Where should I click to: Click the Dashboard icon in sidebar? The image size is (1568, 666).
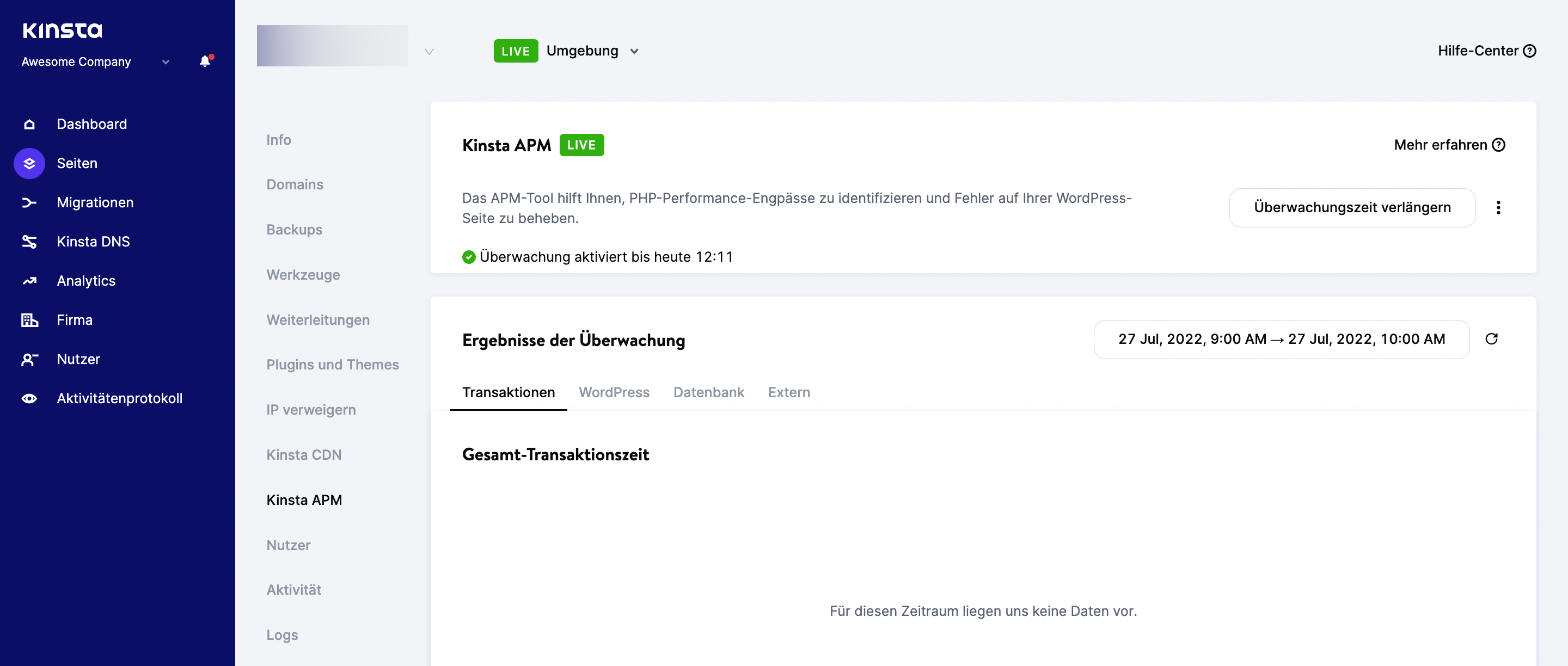[x=29, y=124]
